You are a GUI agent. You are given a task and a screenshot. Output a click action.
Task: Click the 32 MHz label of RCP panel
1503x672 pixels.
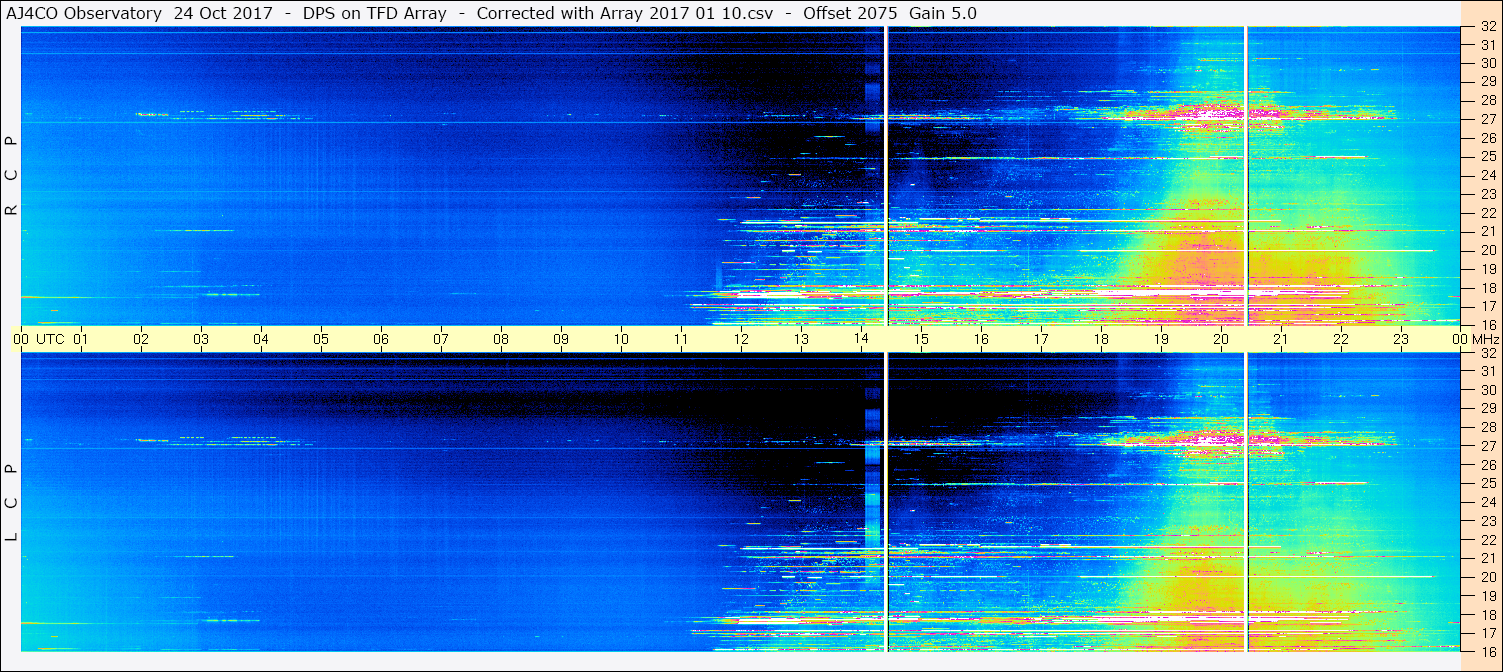[x=1487, y=27]
